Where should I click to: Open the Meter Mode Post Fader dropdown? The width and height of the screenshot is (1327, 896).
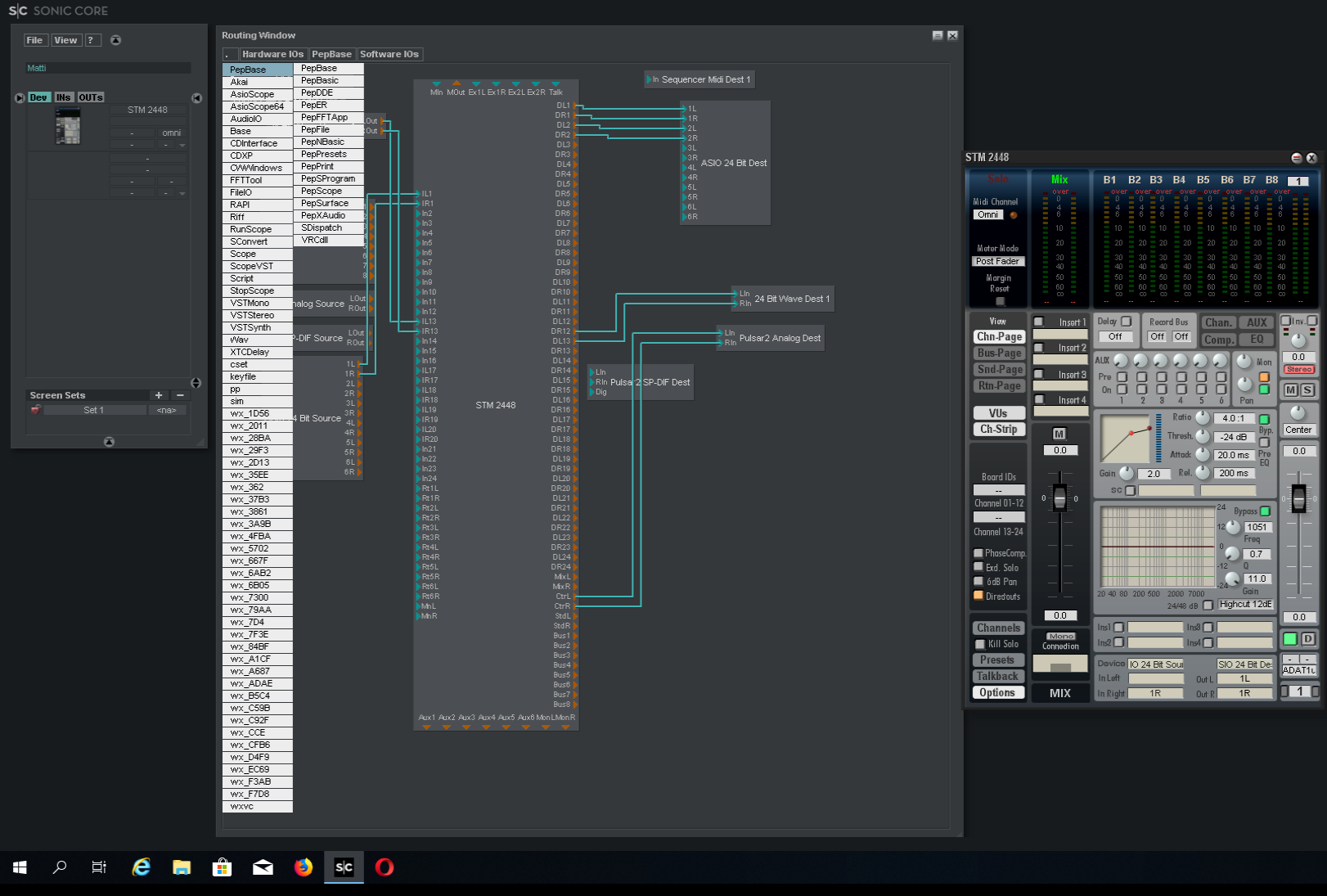point(998,262)
